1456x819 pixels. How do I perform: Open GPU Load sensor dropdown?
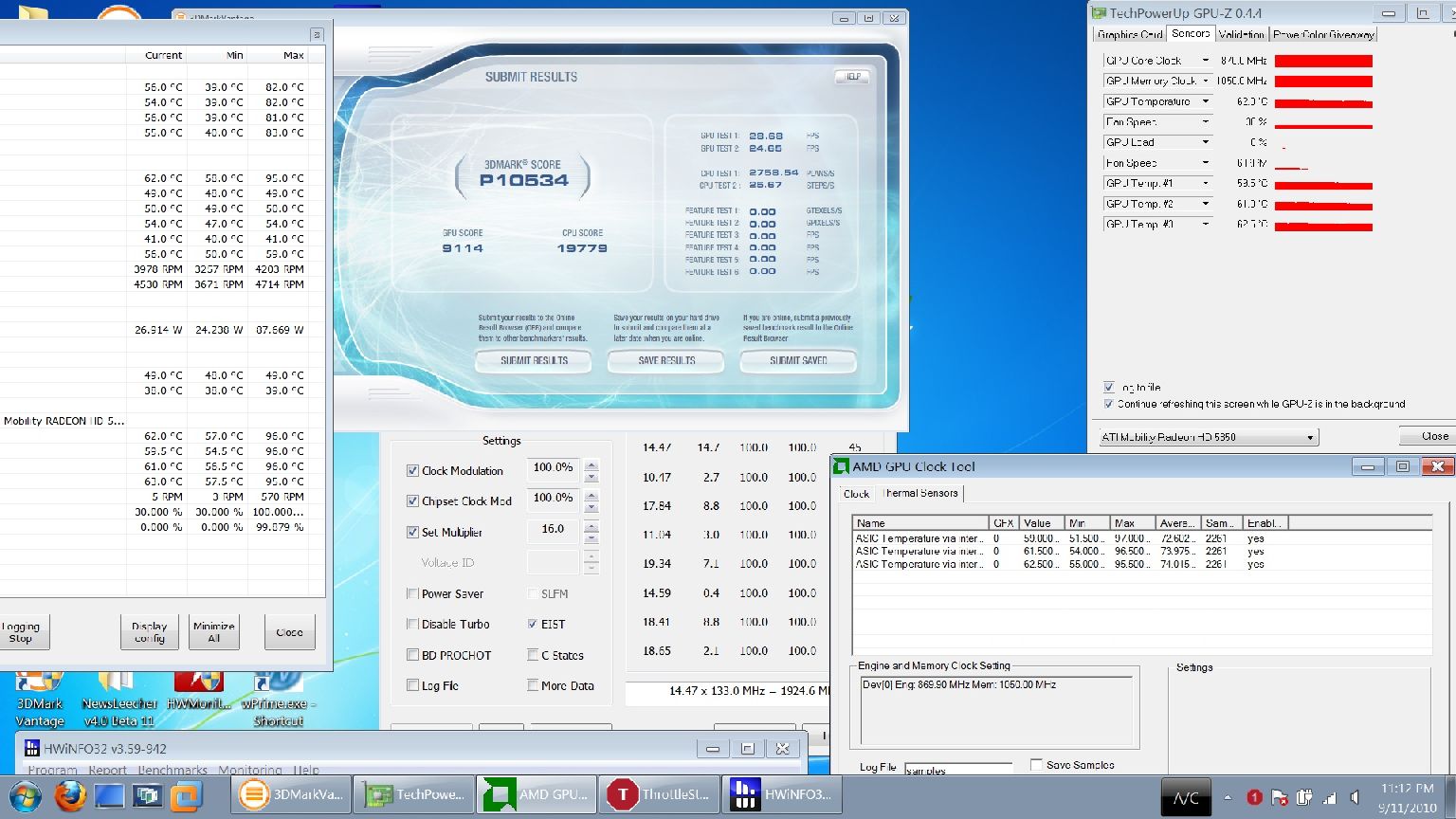tap(1206, 142)
